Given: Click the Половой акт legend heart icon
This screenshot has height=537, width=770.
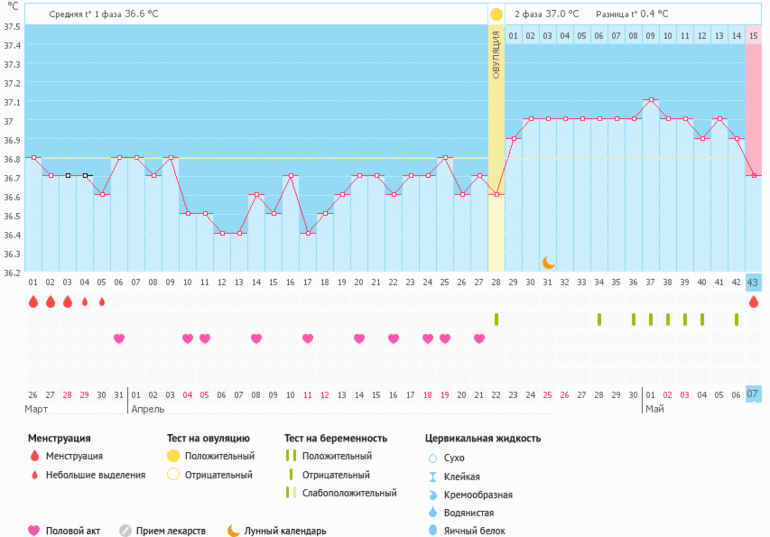Looking at the screenshot, I should (34, 531).
